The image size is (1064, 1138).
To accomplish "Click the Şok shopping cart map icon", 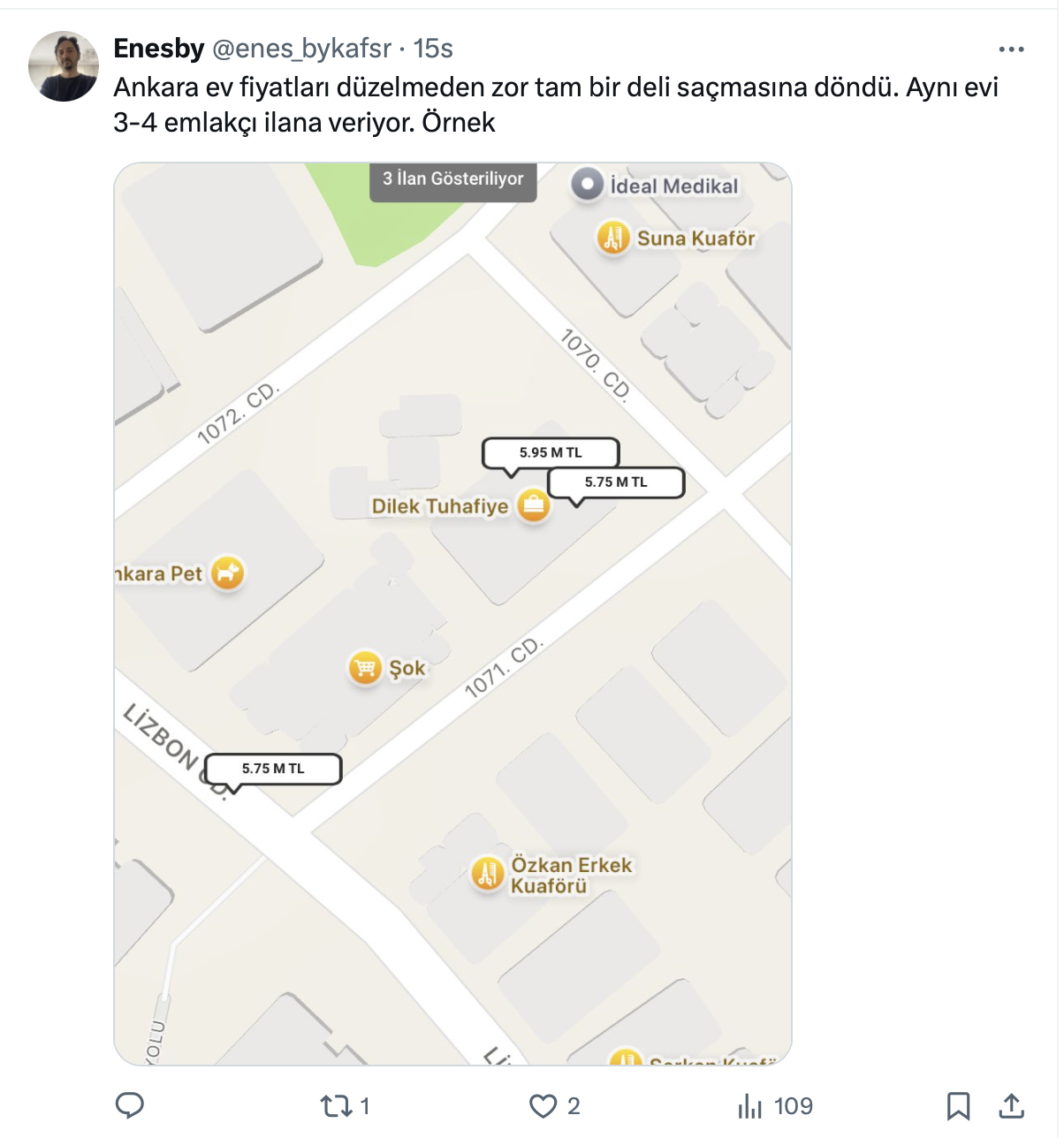I will coord(365,668).
